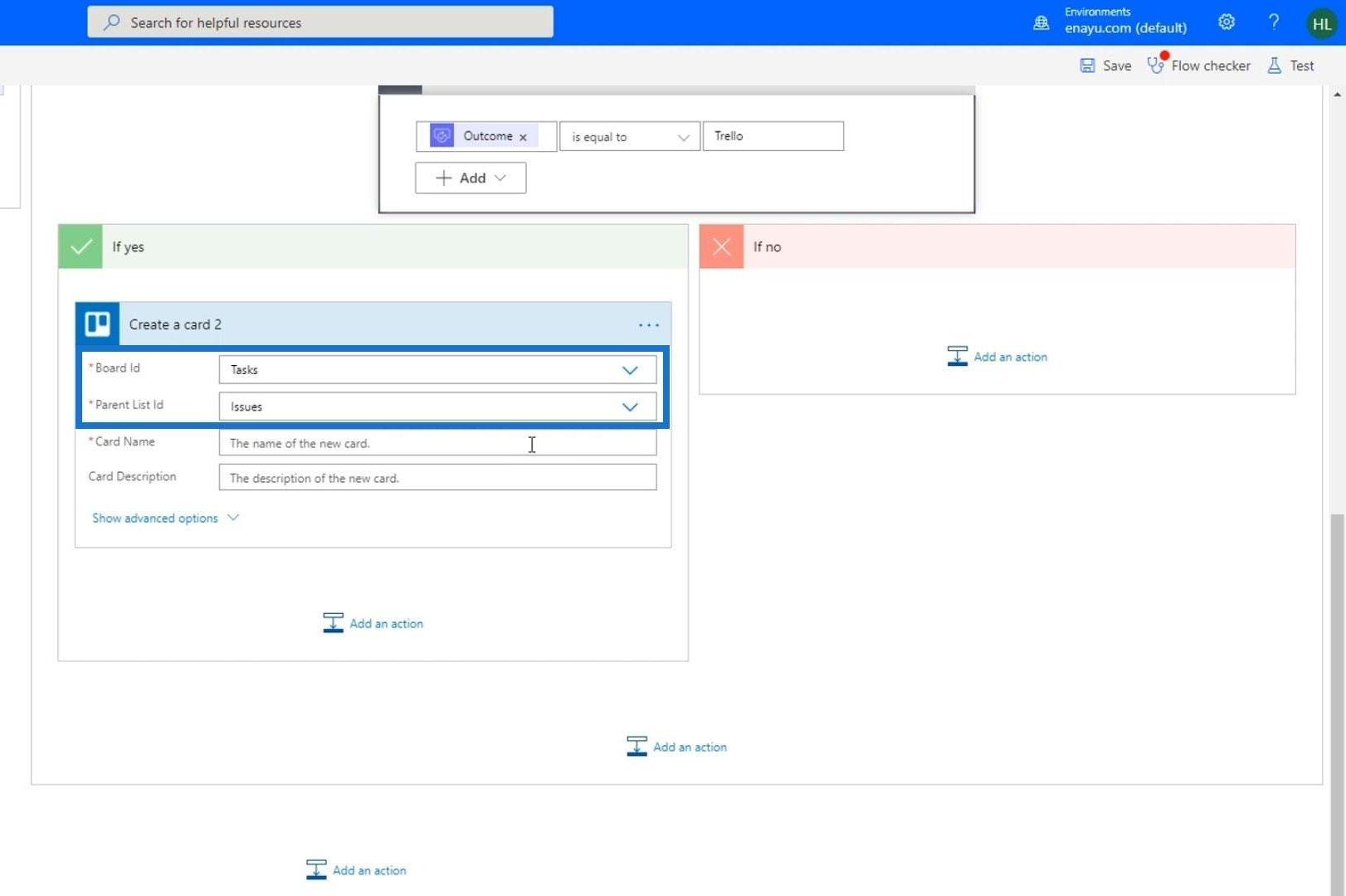Click 'Add an action' link under the condition

click(x=690, y=747)
